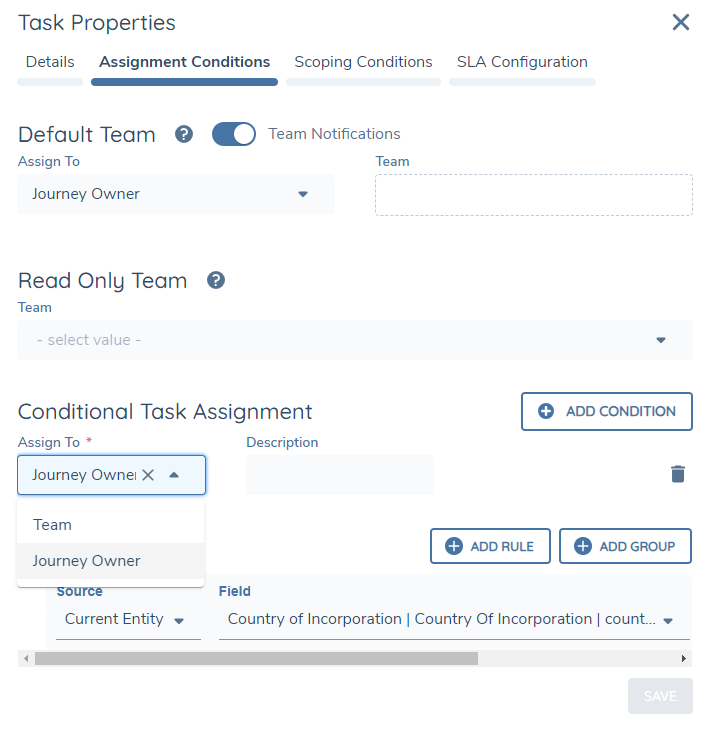Collapse the conditional Assign To dropdown
This screenshot has width=706, height=730.
pyautogui.click(x=174, y=475)
